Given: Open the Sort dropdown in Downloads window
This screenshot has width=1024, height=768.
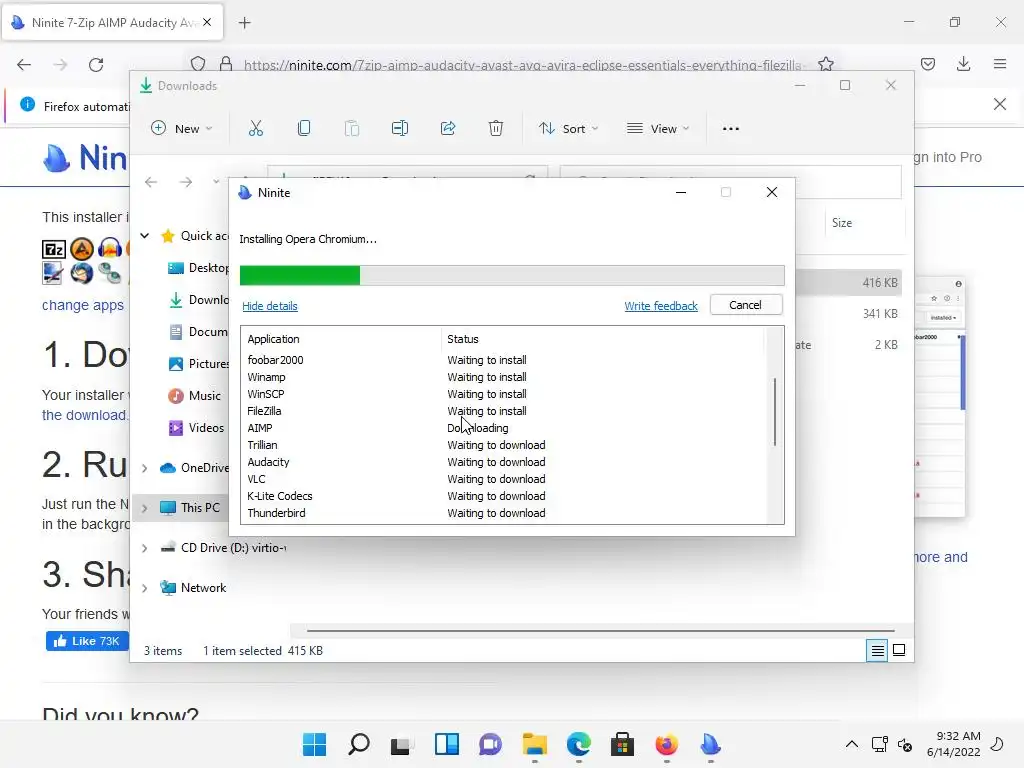Looking at the screenshot, I should (568, 129).
